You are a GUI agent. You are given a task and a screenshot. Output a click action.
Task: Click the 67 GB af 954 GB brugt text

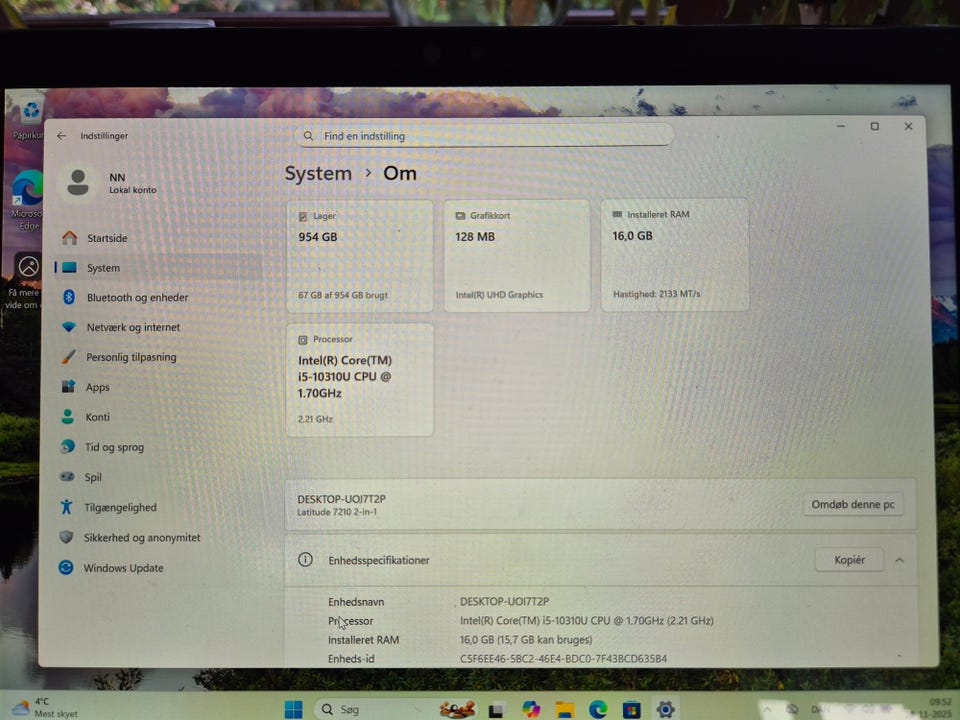(343, 295)
